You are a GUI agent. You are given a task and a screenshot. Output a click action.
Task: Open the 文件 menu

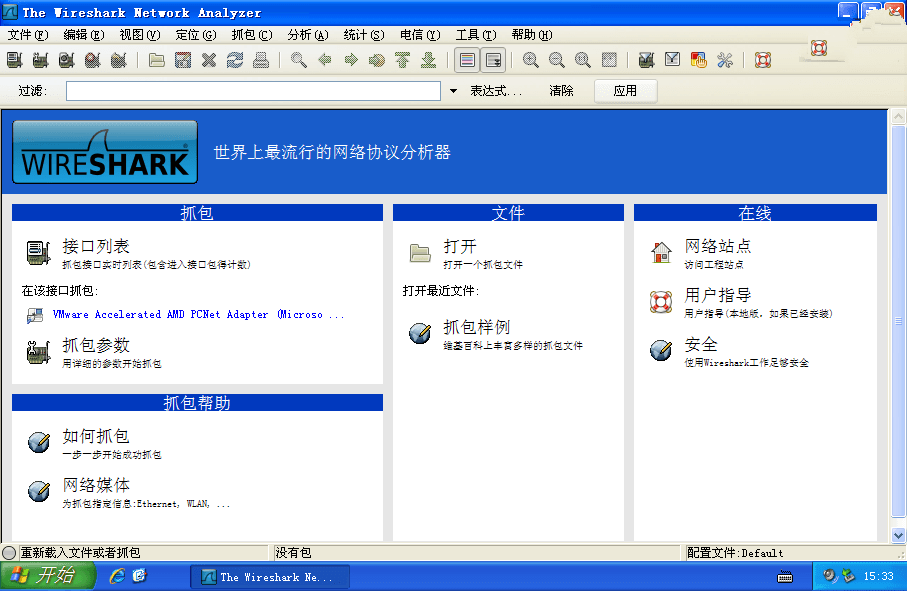point(27,34)
